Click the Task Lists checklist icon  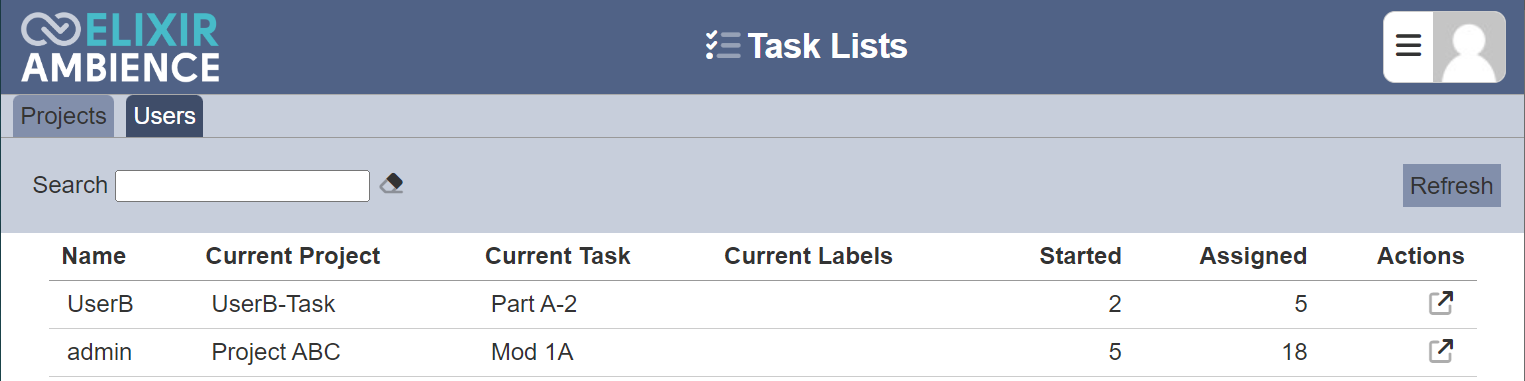722,46
